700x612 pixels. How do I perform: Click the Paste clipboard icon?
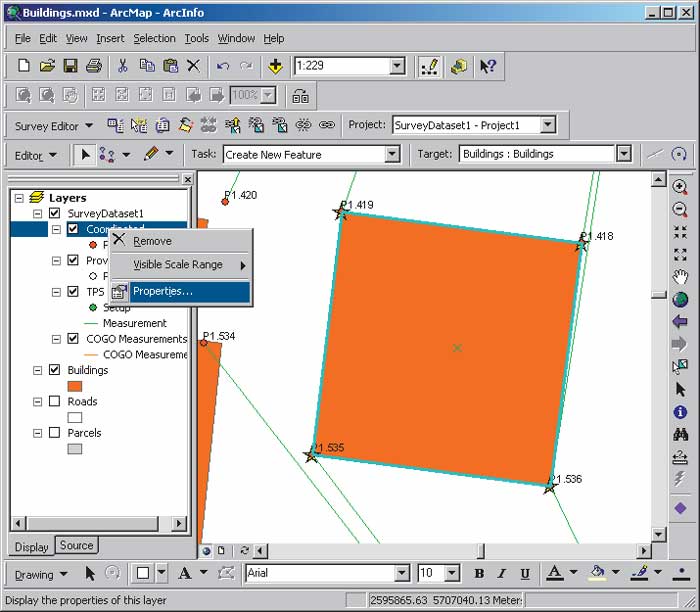tap(170, 66)
